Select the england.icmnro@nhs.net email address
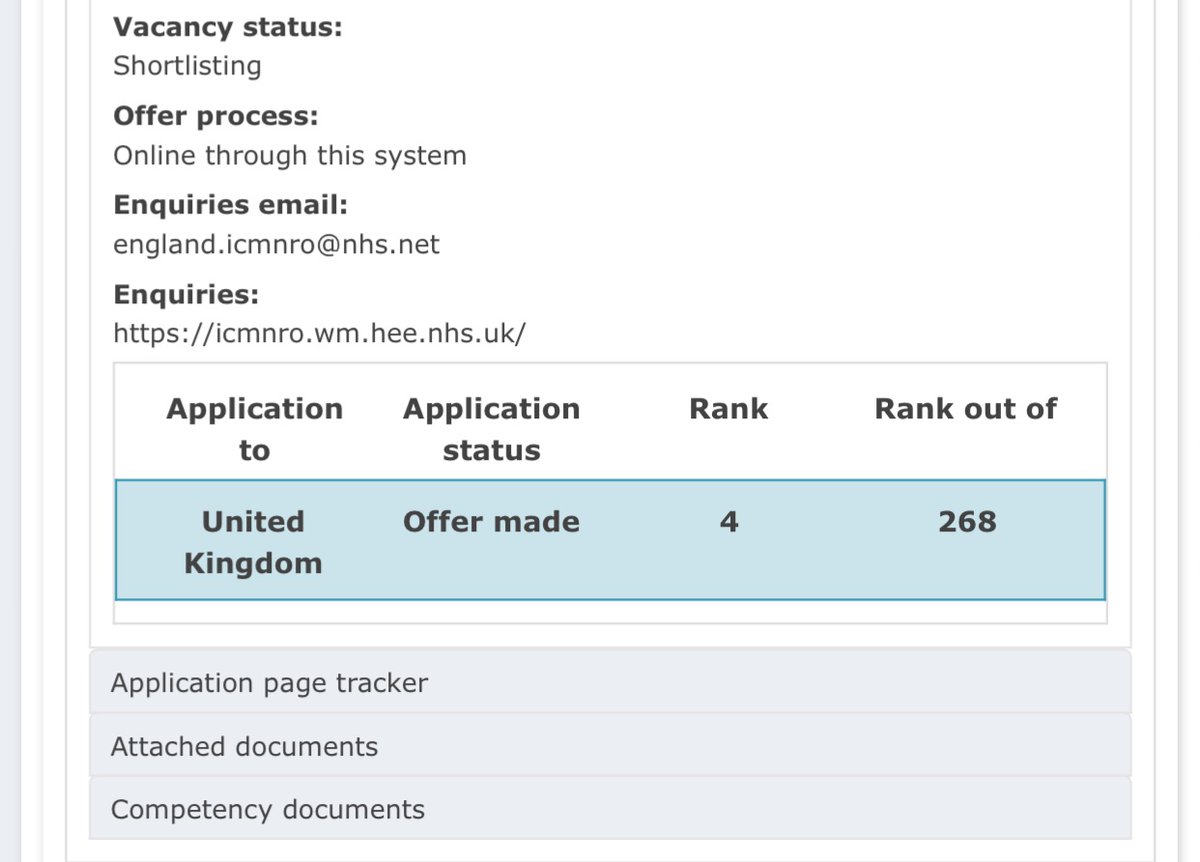The image size is (1200, 862). (276, 245)
